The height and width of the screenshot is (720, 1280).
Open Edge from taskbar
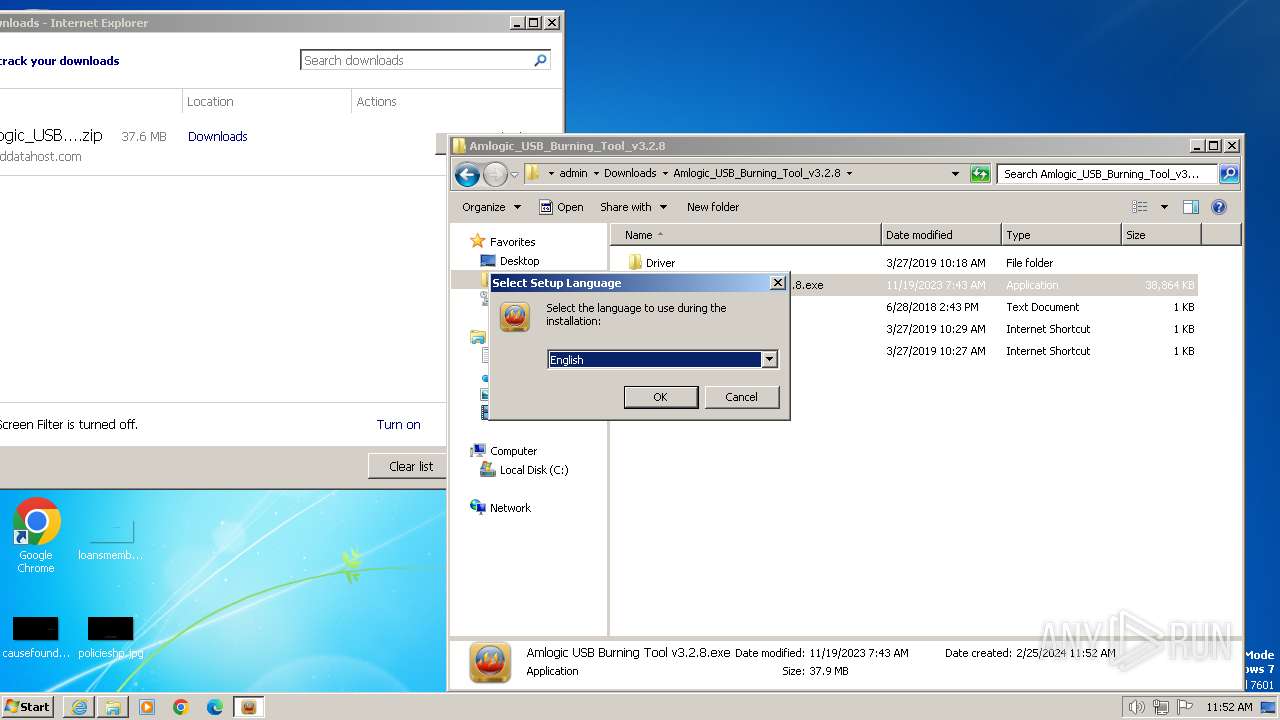point(215,706)
